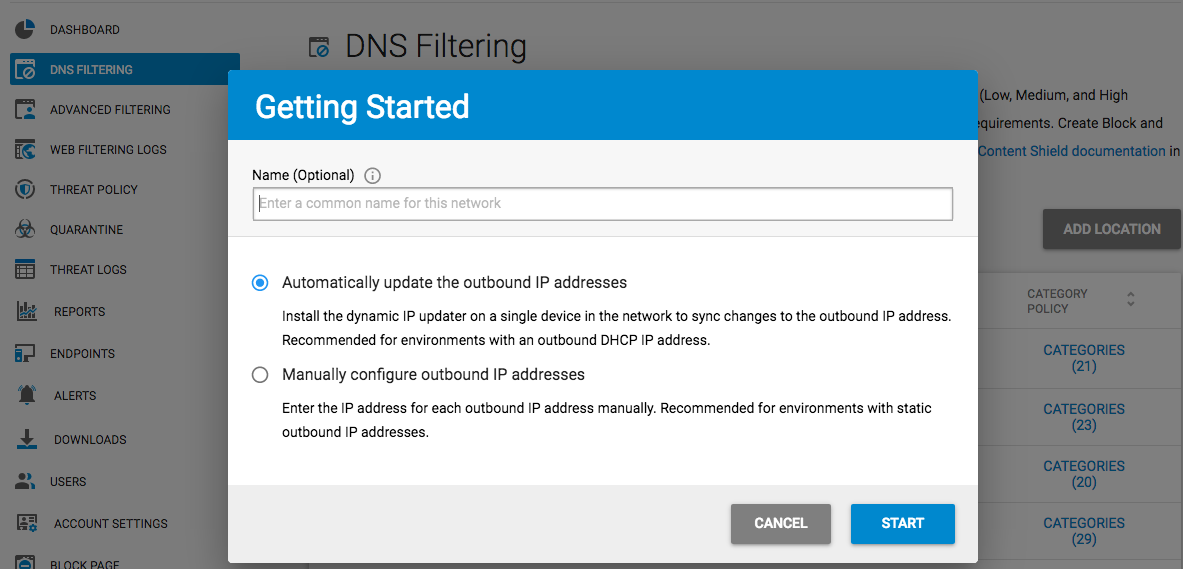This screenshot has width=1183, height=569.
Task: Click the Reports chart icon
Action: [27, 311]
